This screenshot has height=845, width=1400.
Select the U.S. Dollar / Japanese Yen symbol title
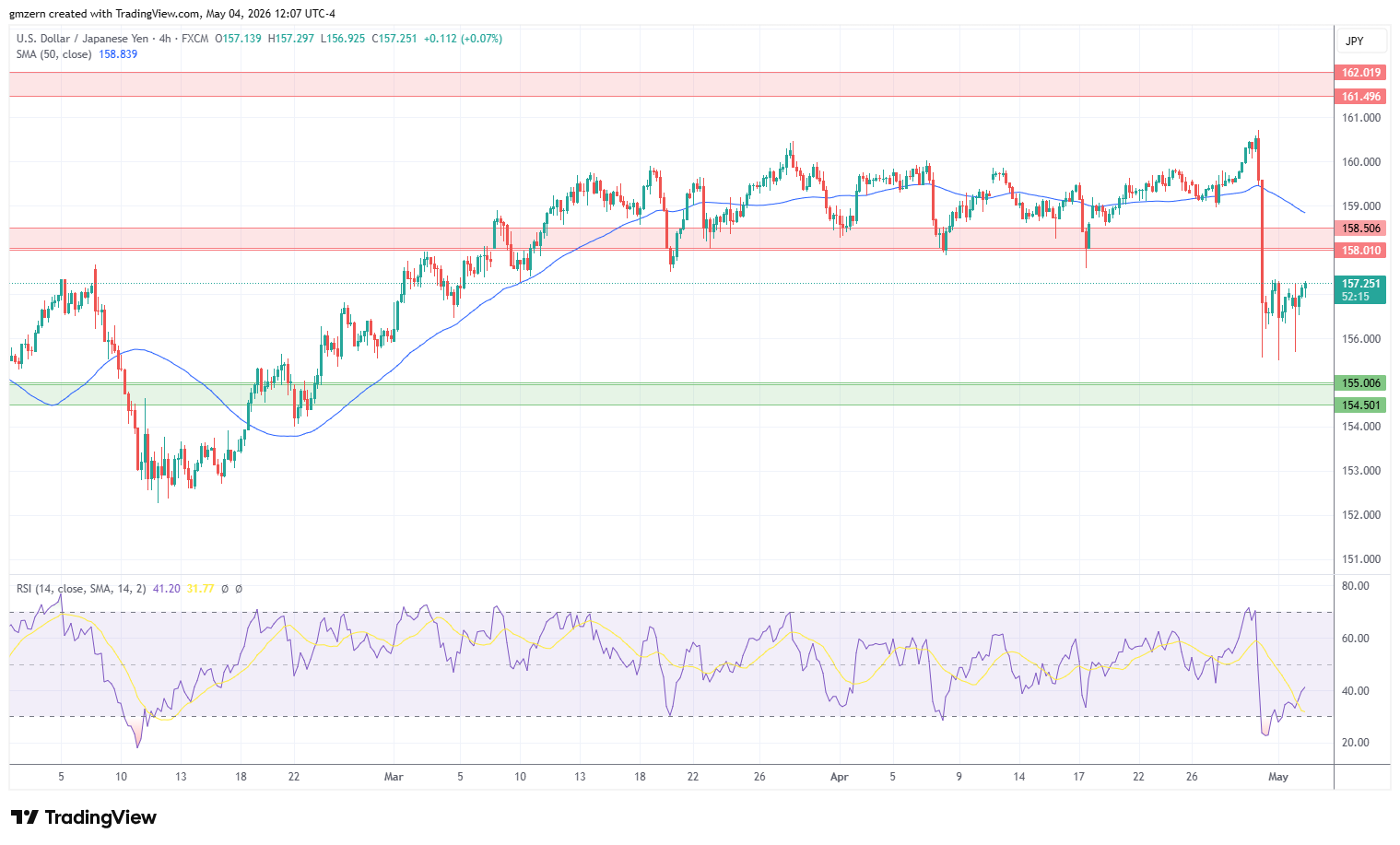(x=82, y=39)
